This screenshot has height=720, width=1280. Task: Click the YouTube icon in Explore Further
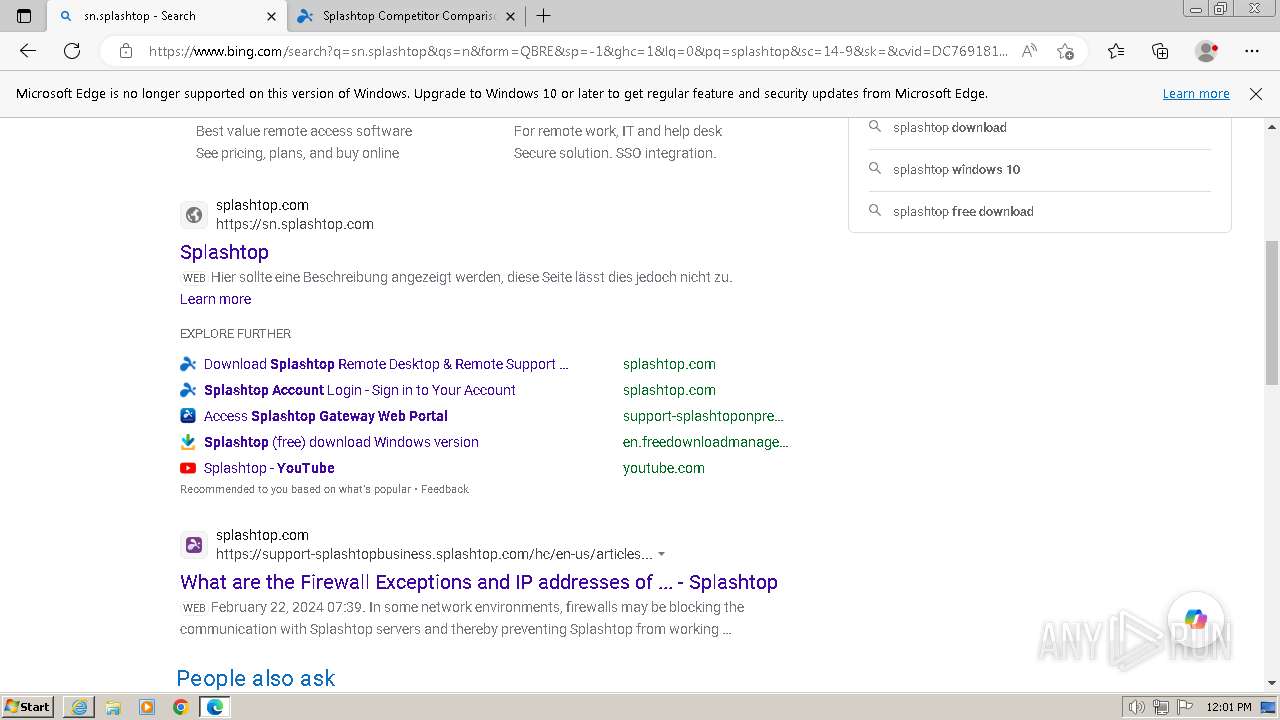[188, 468]
